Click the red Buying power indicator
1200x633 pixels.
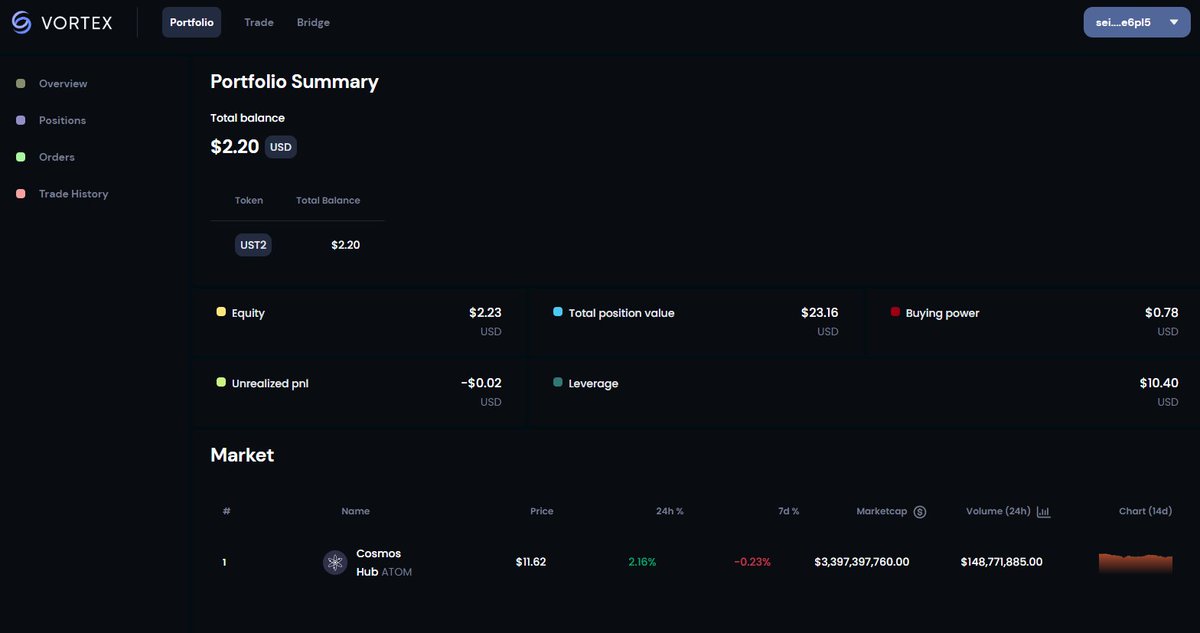(895, 312)
